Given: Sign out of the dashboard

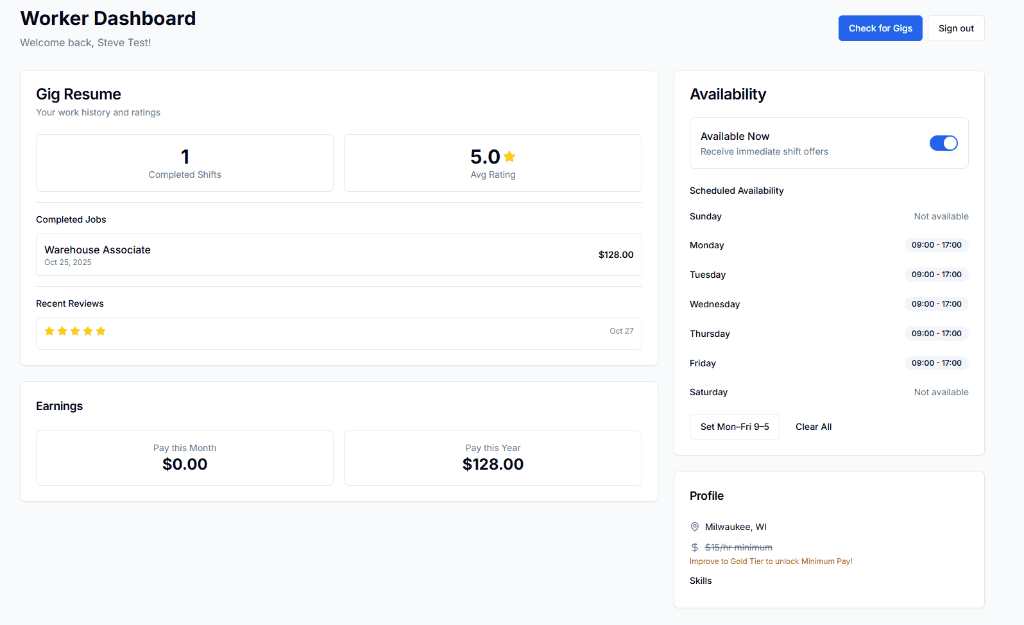Looking at the screenshot, I should click(955, 28).
